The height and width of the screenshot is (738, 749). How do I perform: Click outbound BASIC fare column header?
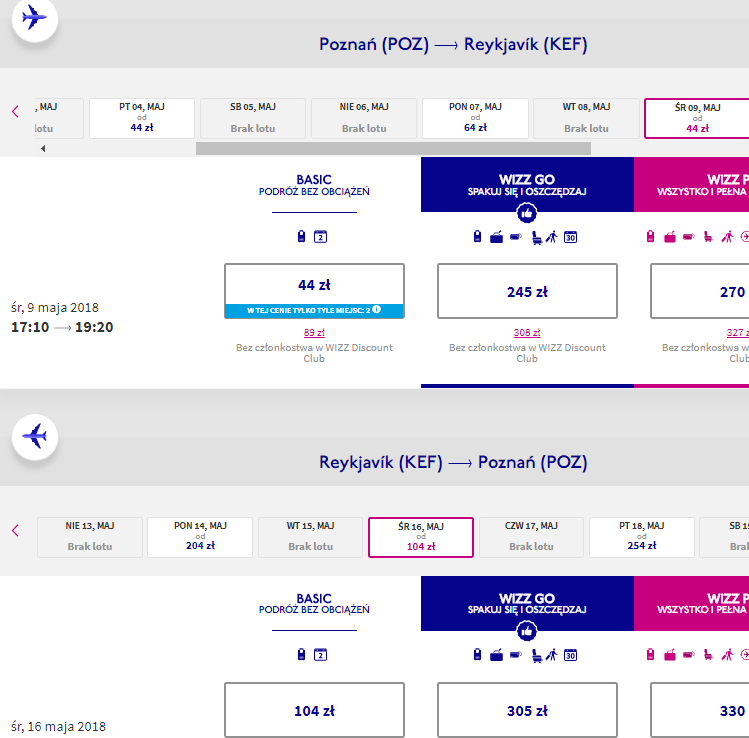(314, 185)
